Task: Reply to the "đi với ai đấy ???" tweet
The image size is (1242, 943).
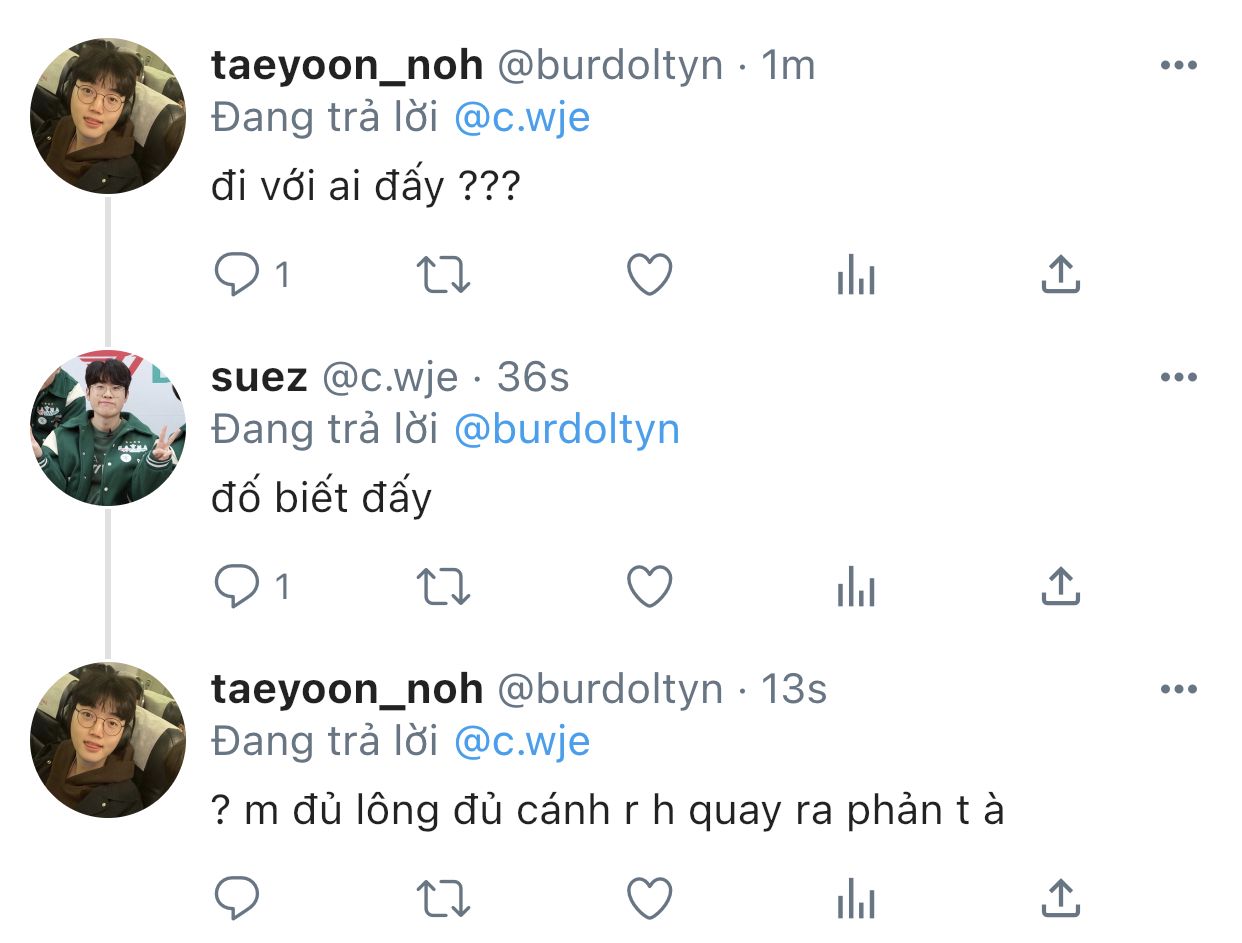Action: [237, 274]
